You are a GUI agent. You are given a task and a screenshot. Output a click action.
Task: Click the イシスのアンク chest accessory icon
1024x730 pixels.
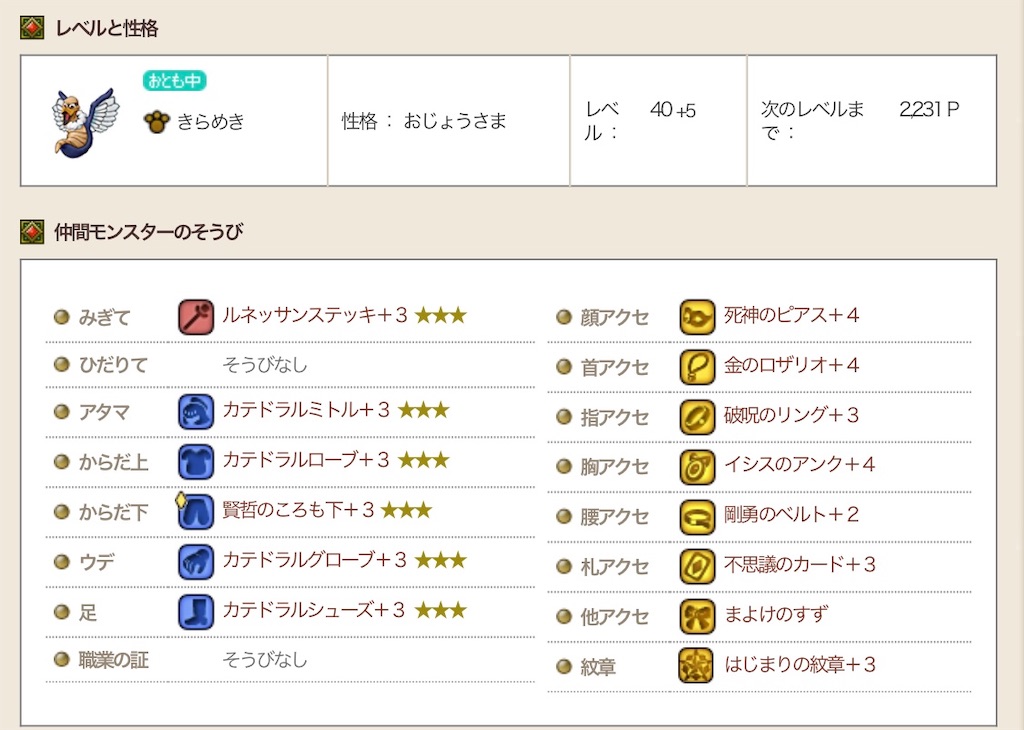click(x=697, y=467)
